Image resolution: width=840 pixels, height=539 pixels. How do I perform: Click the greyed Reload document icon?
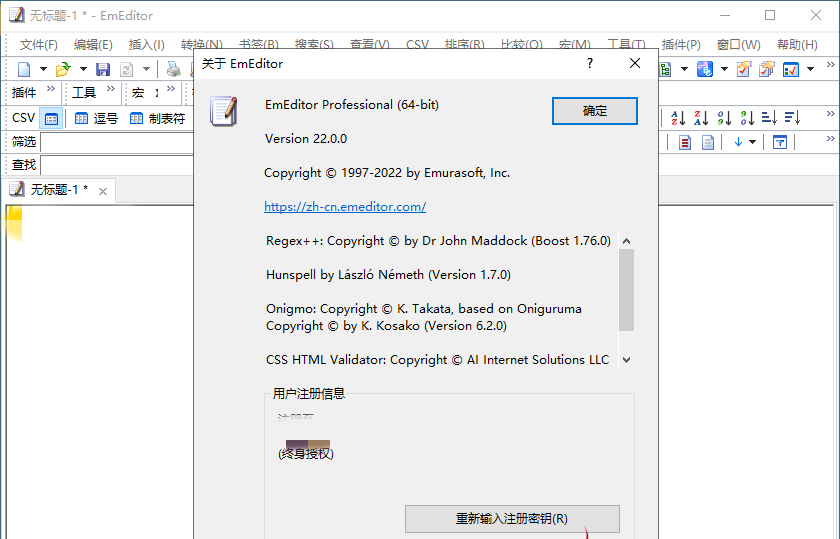126,69
